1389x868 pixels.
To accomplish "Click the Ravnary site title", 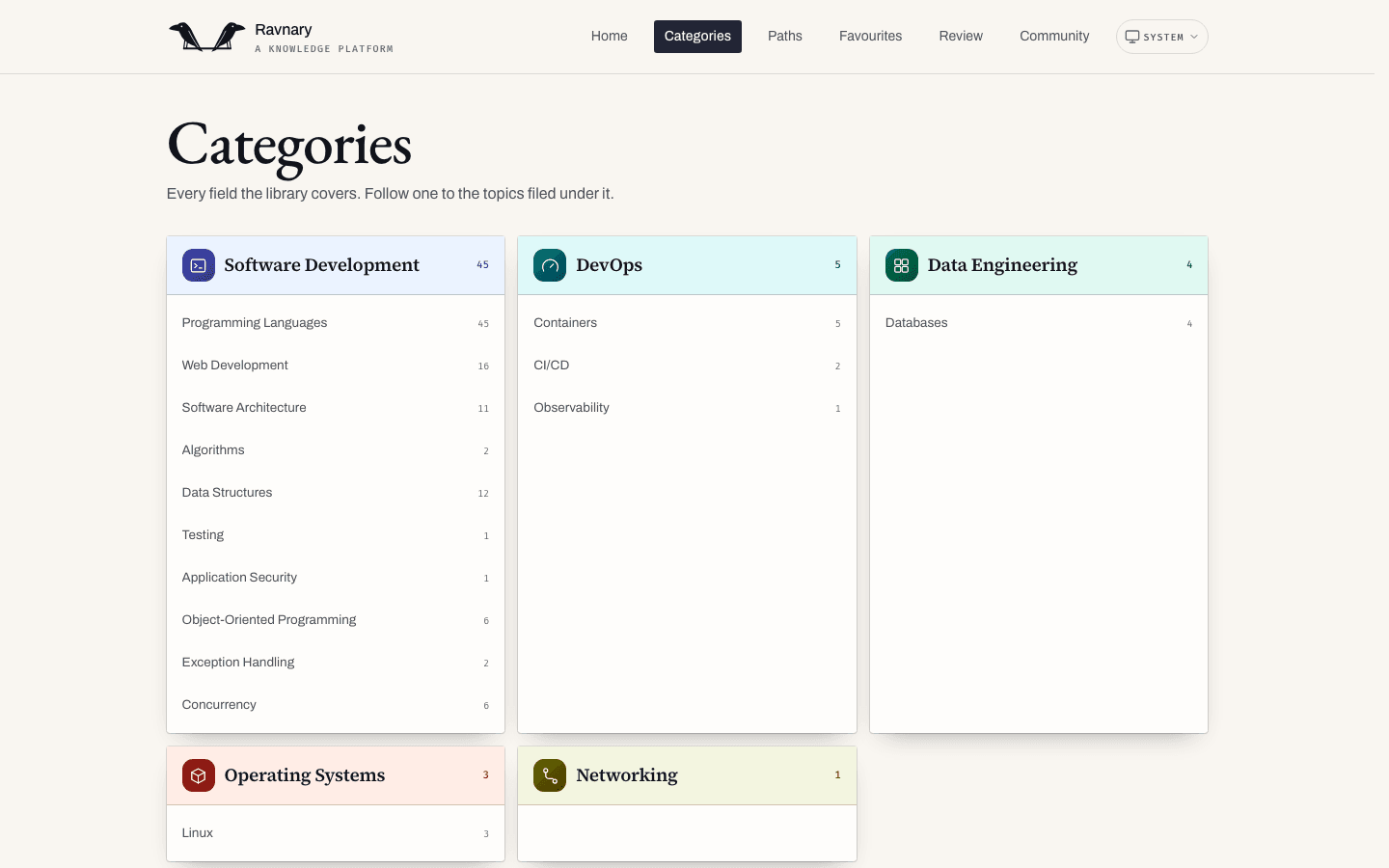I will [x=284, y=30].
